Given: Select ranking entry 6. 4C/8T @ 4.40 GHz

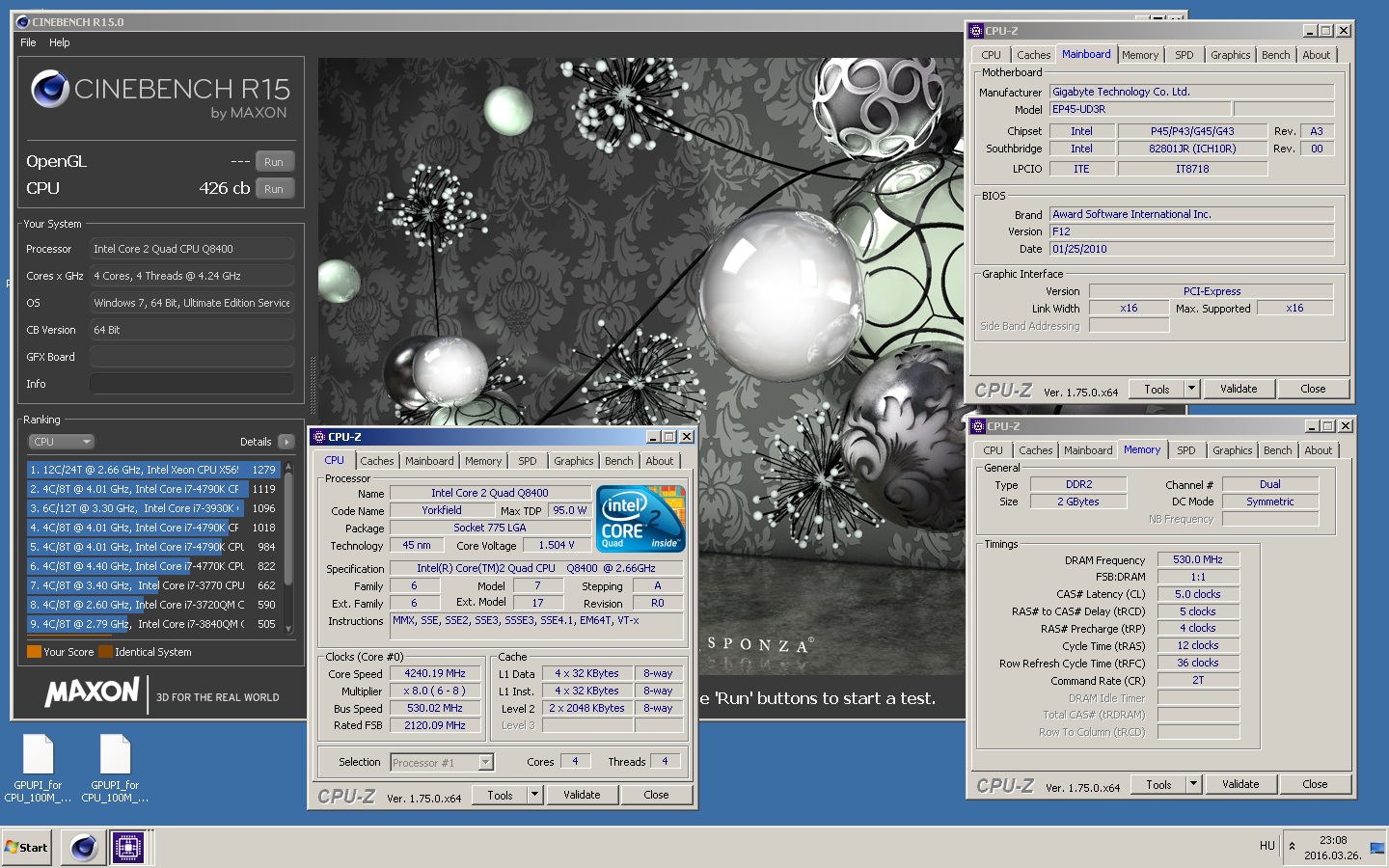Looking at the screenshot, I should [153, 566].
